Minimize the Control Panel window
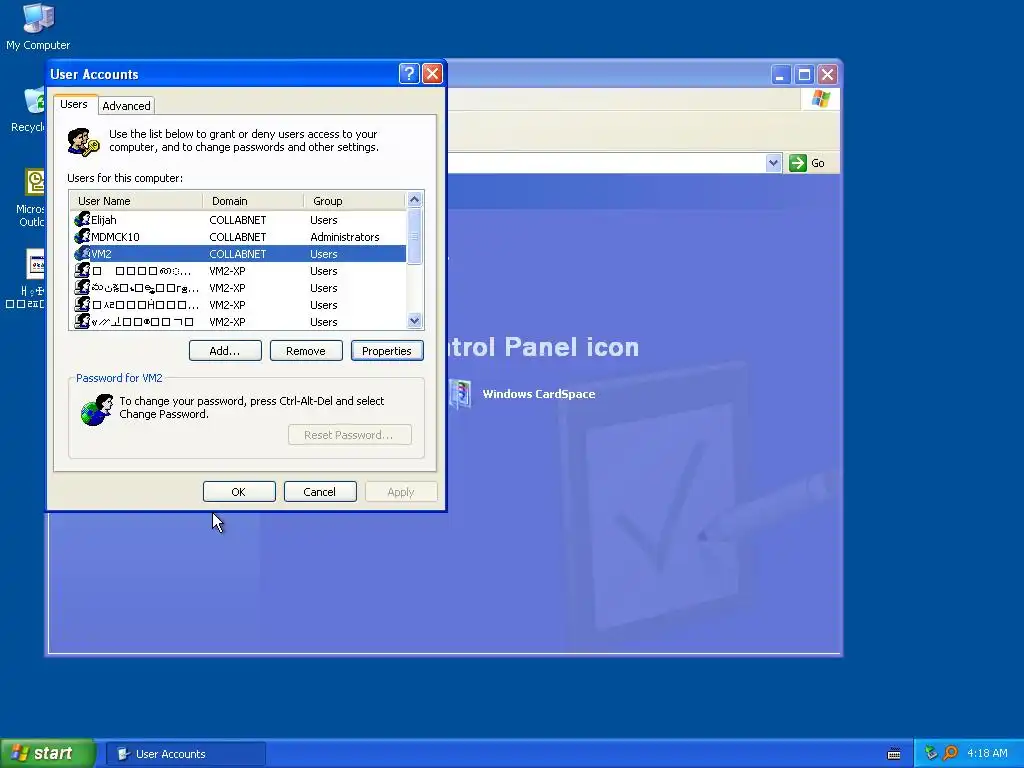The height and width of the screenshot is (768, 1024). (x=780, y=74)
